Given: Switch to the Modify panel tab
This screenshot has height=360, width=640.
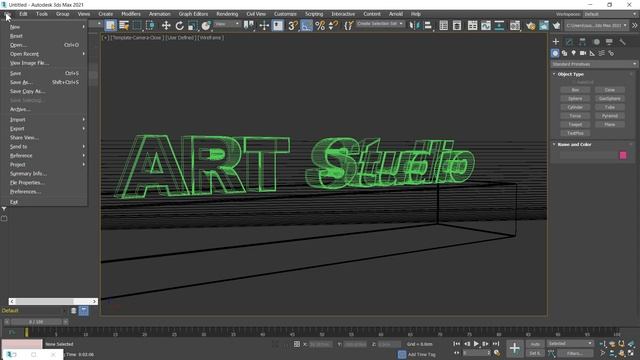Looking at the screenshot, I should coord(569,42).
